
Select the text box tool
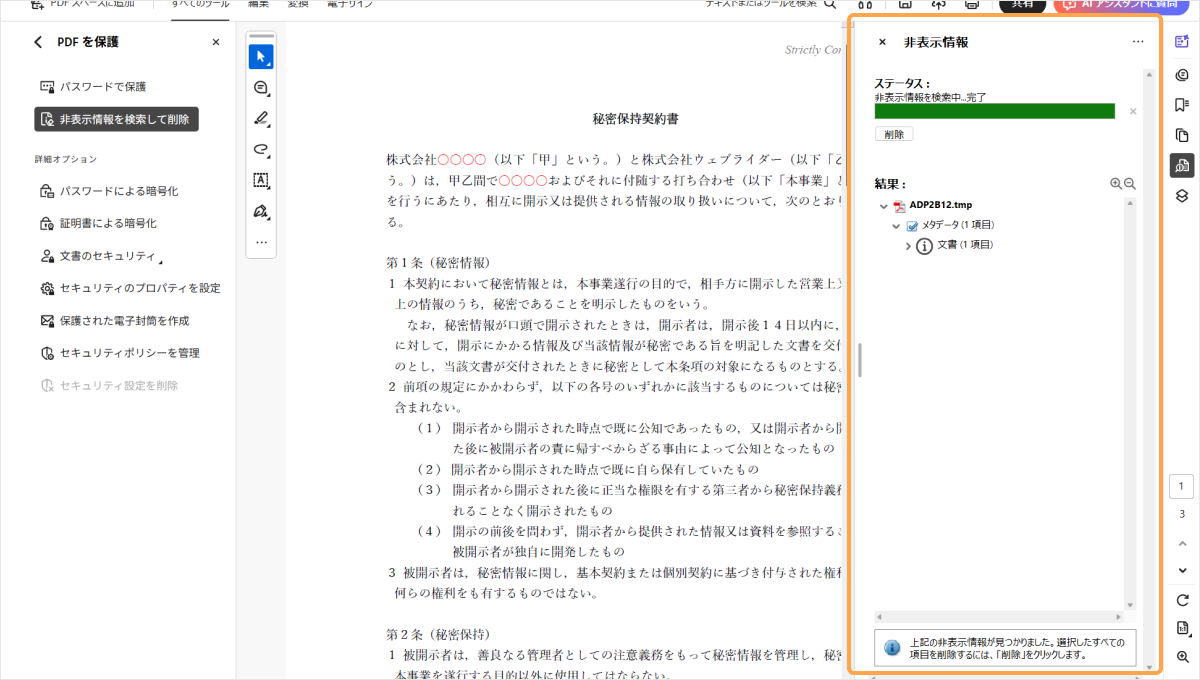(261, 180)
